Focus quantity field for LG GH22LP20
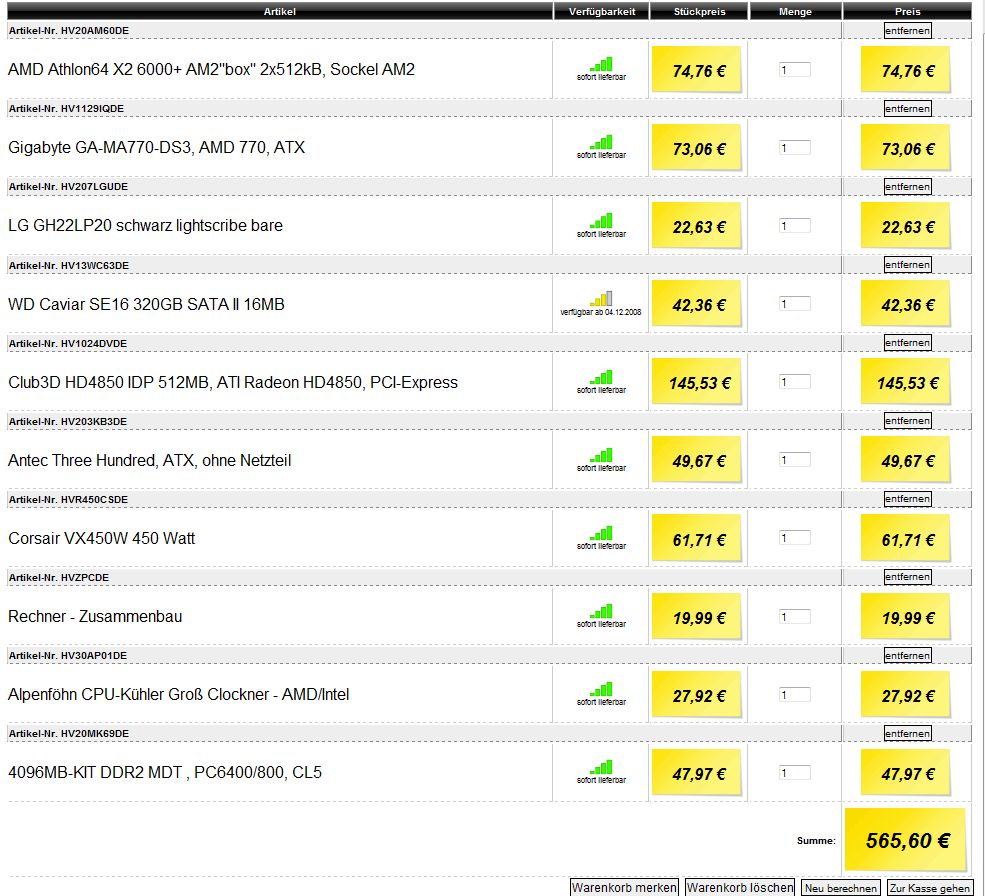This screenshot has height=896, width=985. point(795,226)
